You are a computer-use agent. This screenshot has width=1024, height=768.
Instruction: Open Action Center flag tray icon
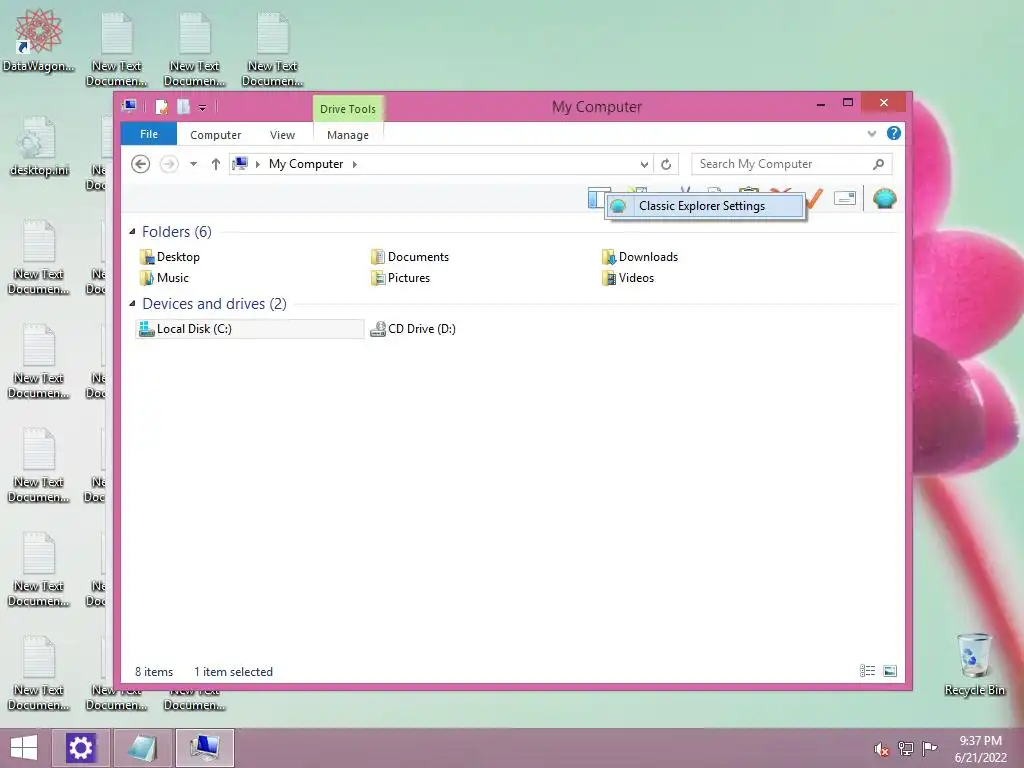930,748
